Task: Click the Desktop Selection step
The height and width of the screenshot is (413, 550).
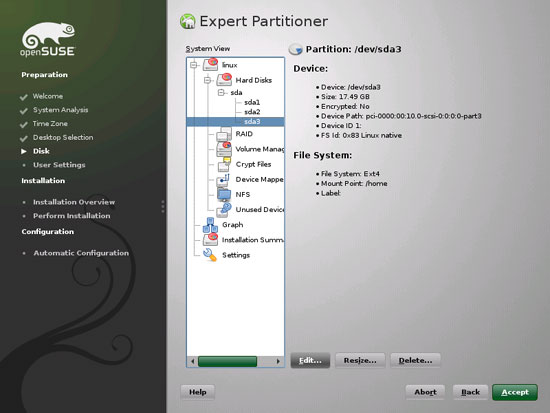Action: pyautogui.click(x=63, y=137)
